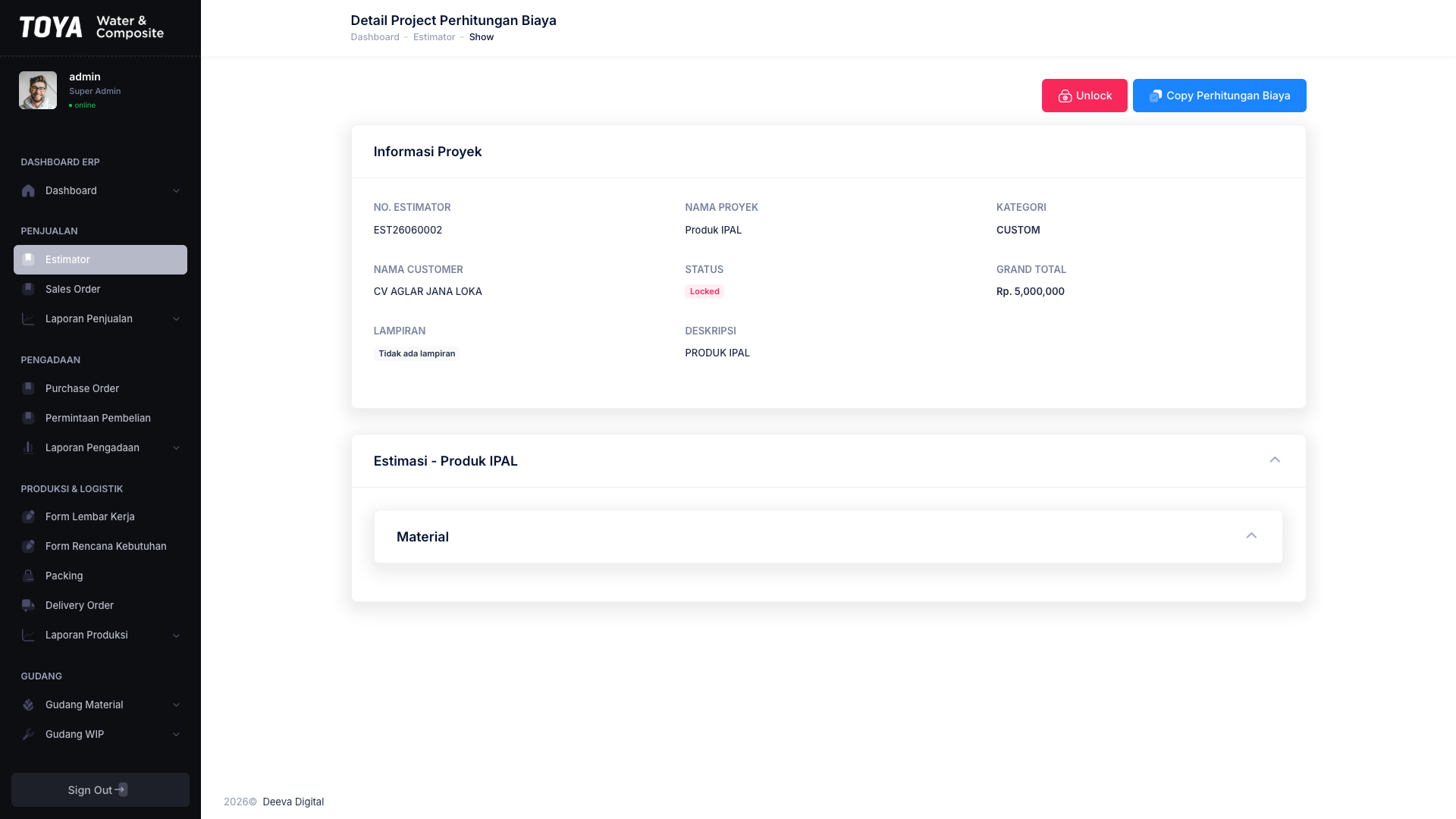Click the Permintaan Pembelian icon
This screenshot has height=819, width=1456.
coord(28,419)
